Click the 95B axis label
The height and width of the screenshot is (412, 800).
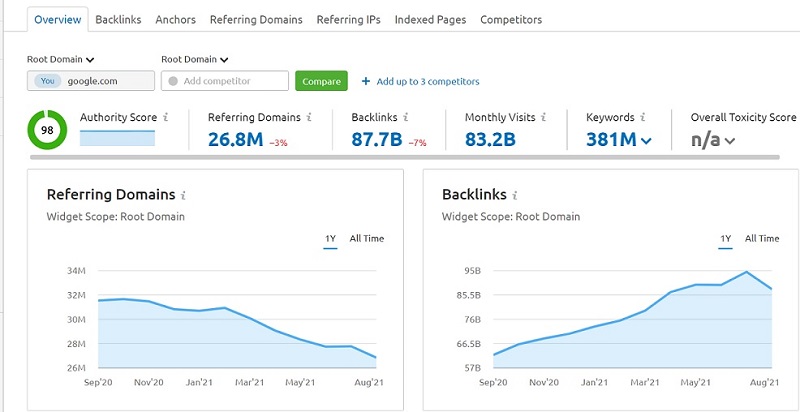pos(472,270)
